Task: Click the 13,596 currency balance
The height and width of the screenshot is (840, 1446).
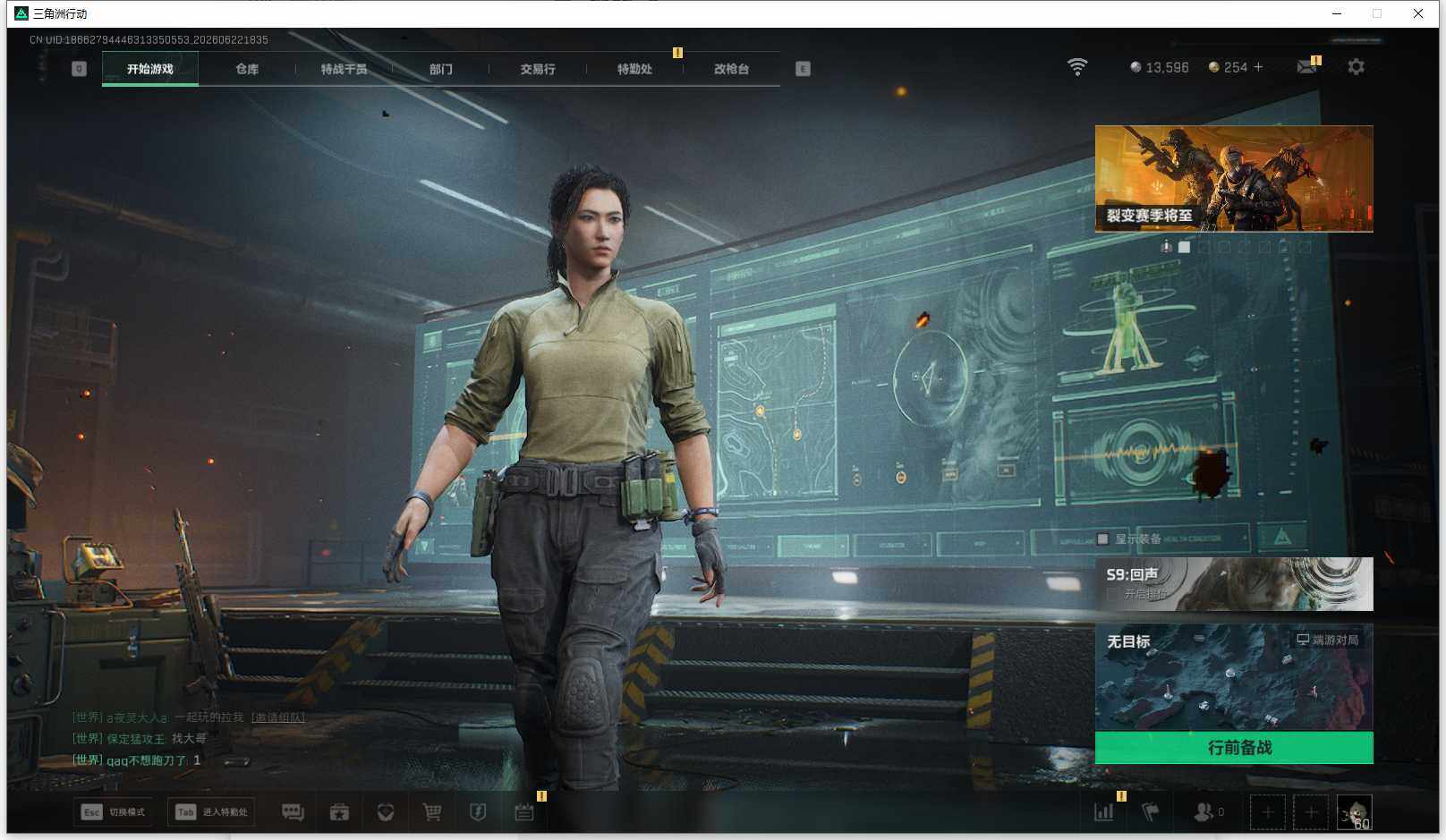Action: 1160,67
